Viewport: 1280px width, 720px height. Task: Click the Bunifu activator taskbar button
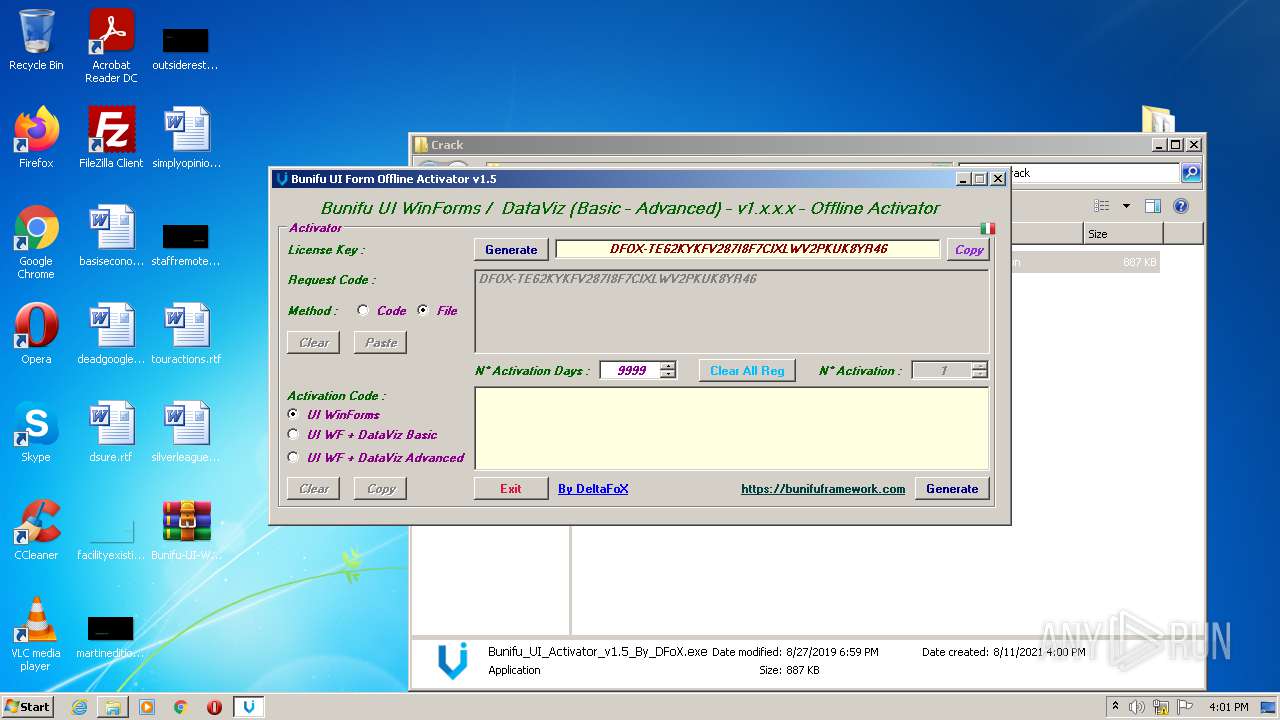(x=248, y=707)
